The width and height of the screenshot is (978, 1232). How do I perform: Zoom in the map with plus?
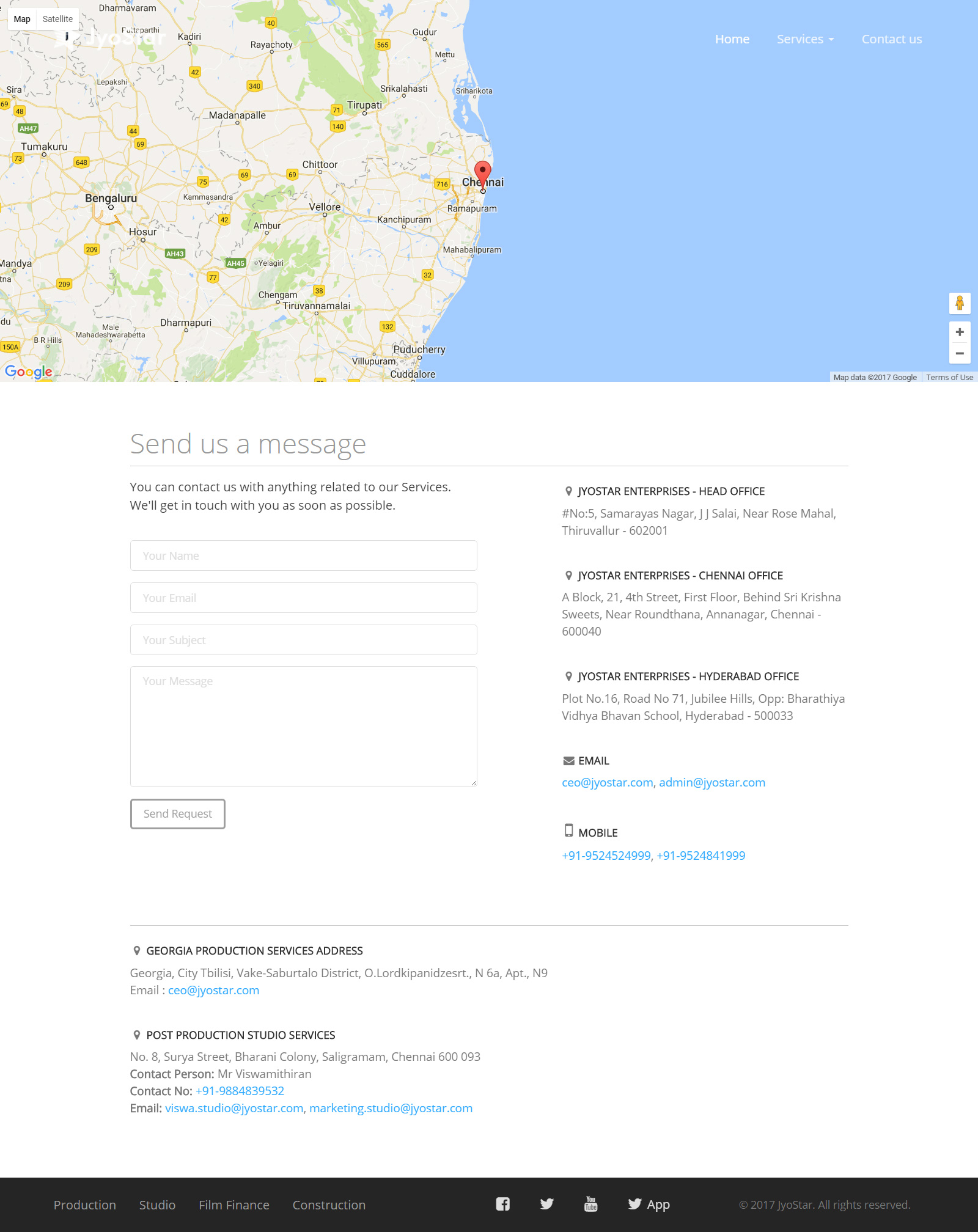(960, 332)
